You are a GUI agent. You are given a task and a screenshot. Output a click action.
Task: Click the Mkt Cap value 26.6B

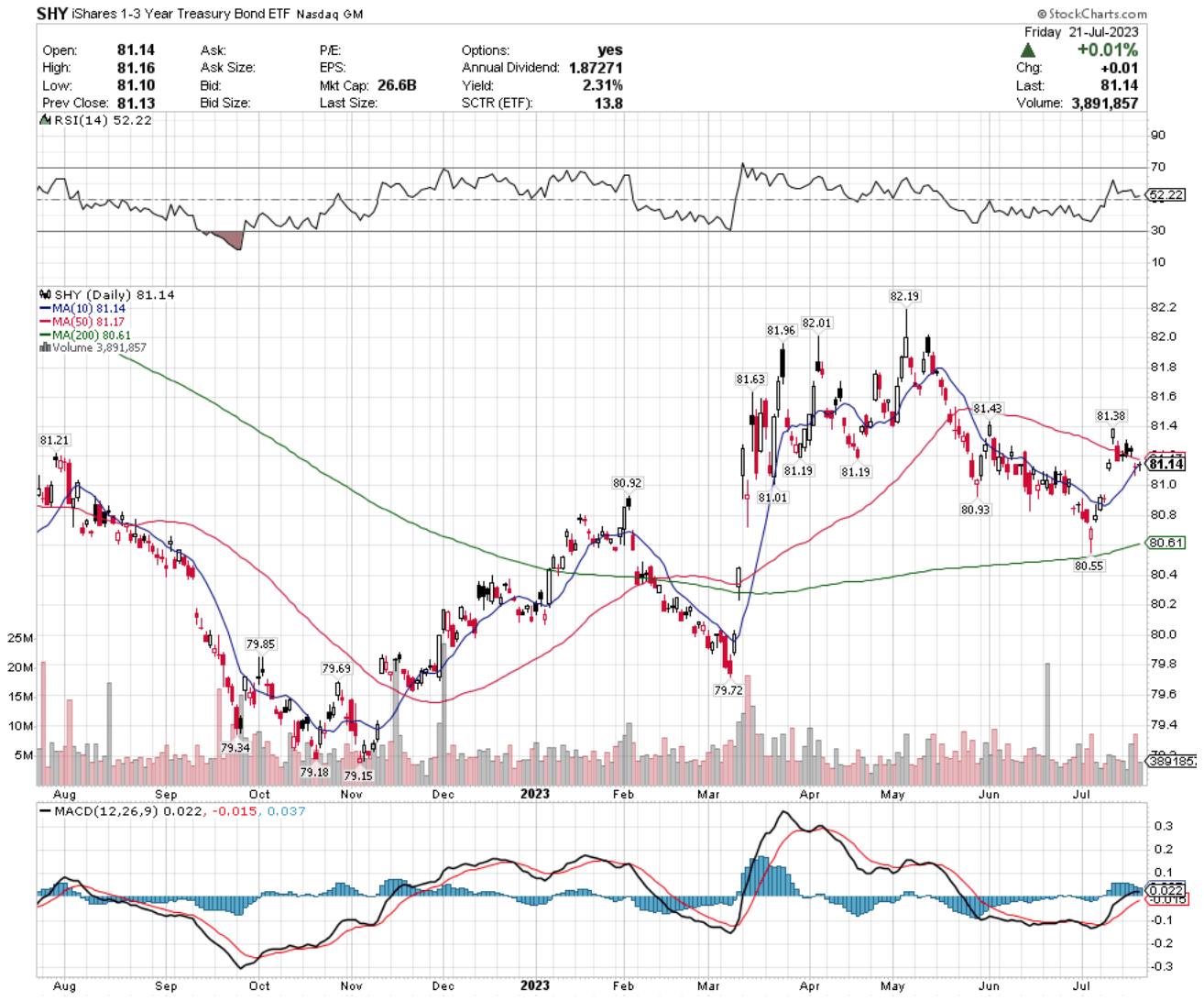pyautogui.click(x=396, y=85)
